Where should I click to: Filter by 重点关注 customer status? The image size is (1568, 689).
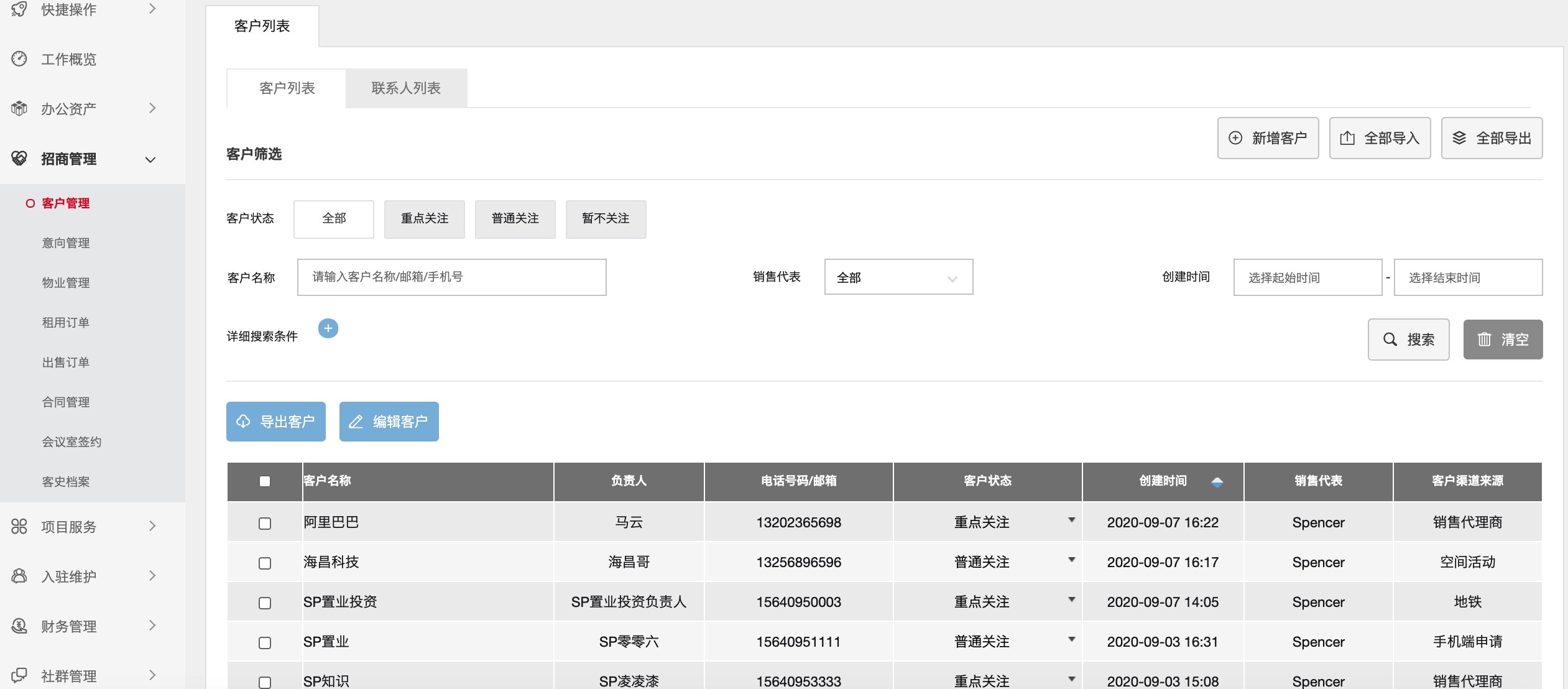tap(425, 219)
